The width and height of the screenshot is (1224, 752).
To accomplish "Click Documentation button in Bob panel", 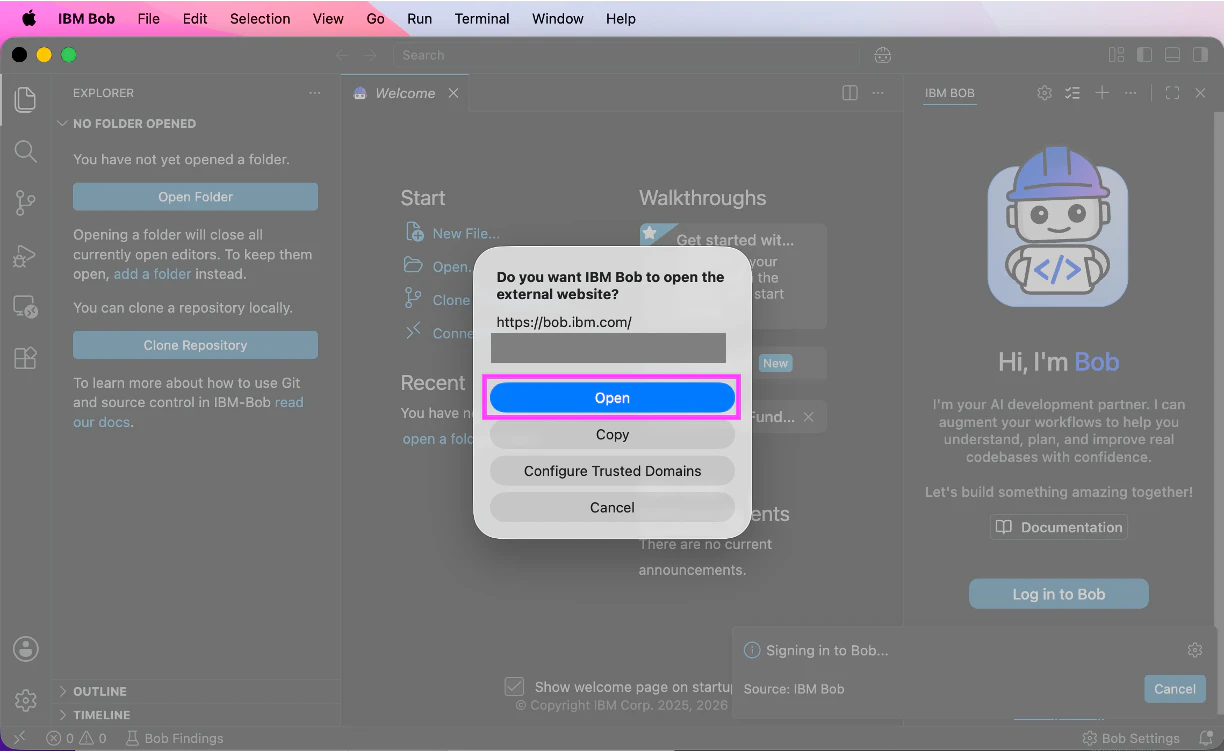I will pos(1058,527).
